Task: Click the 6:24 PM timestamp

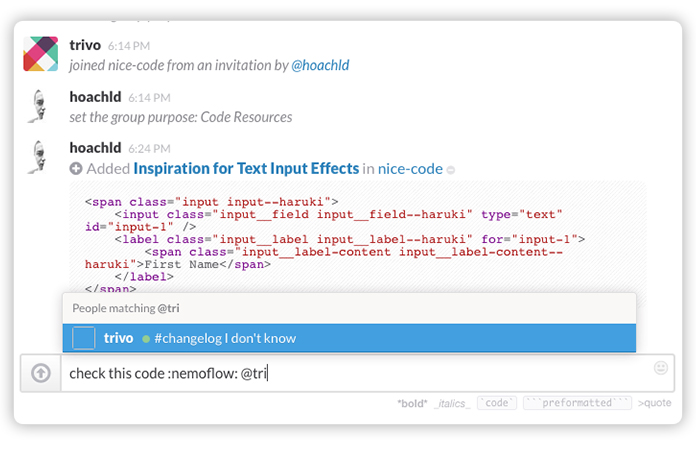Action: (x=150, y=149)
